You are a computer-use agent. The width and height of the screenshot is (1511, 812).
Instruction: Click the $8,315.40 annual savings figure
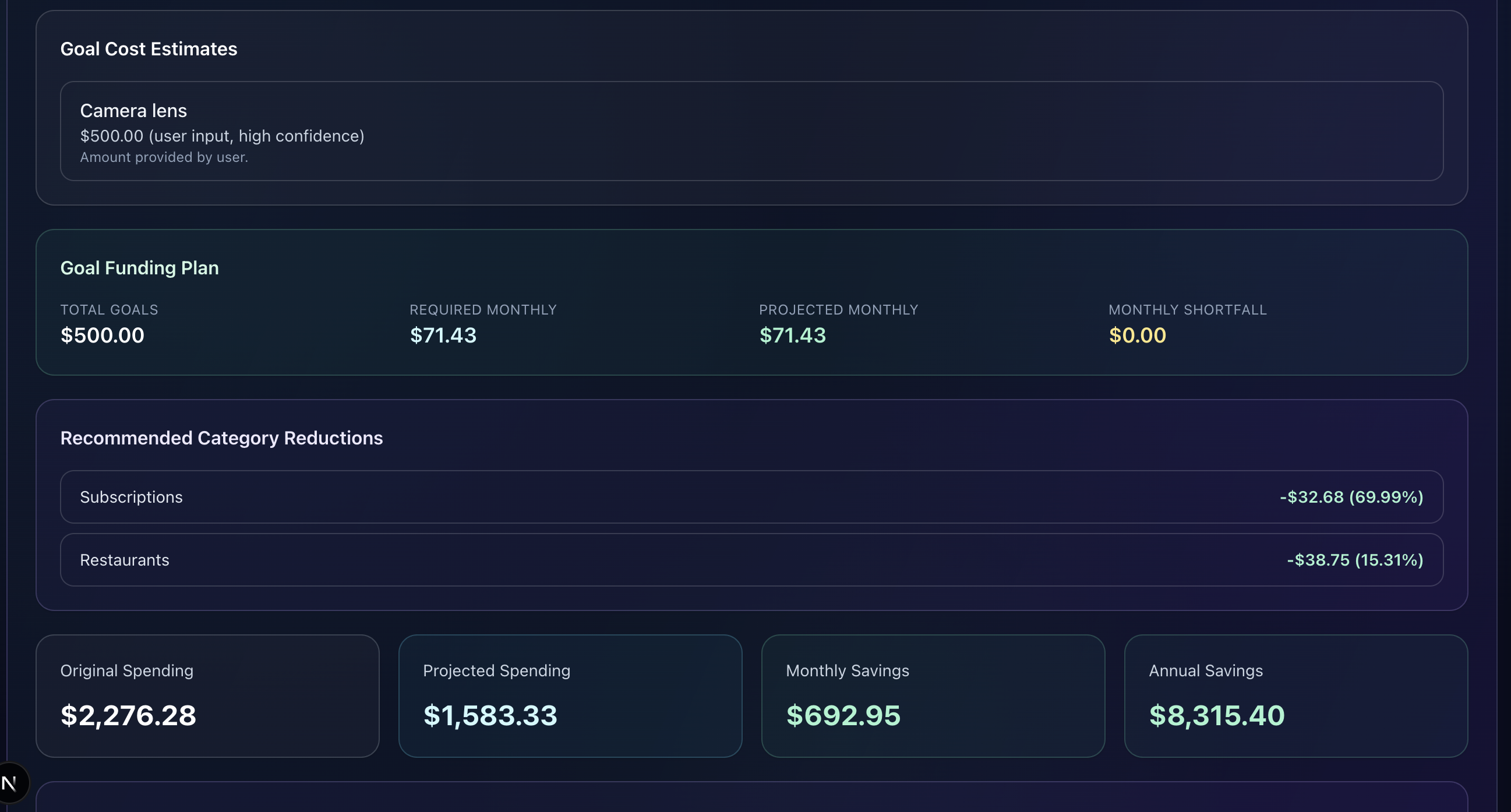1216,715
